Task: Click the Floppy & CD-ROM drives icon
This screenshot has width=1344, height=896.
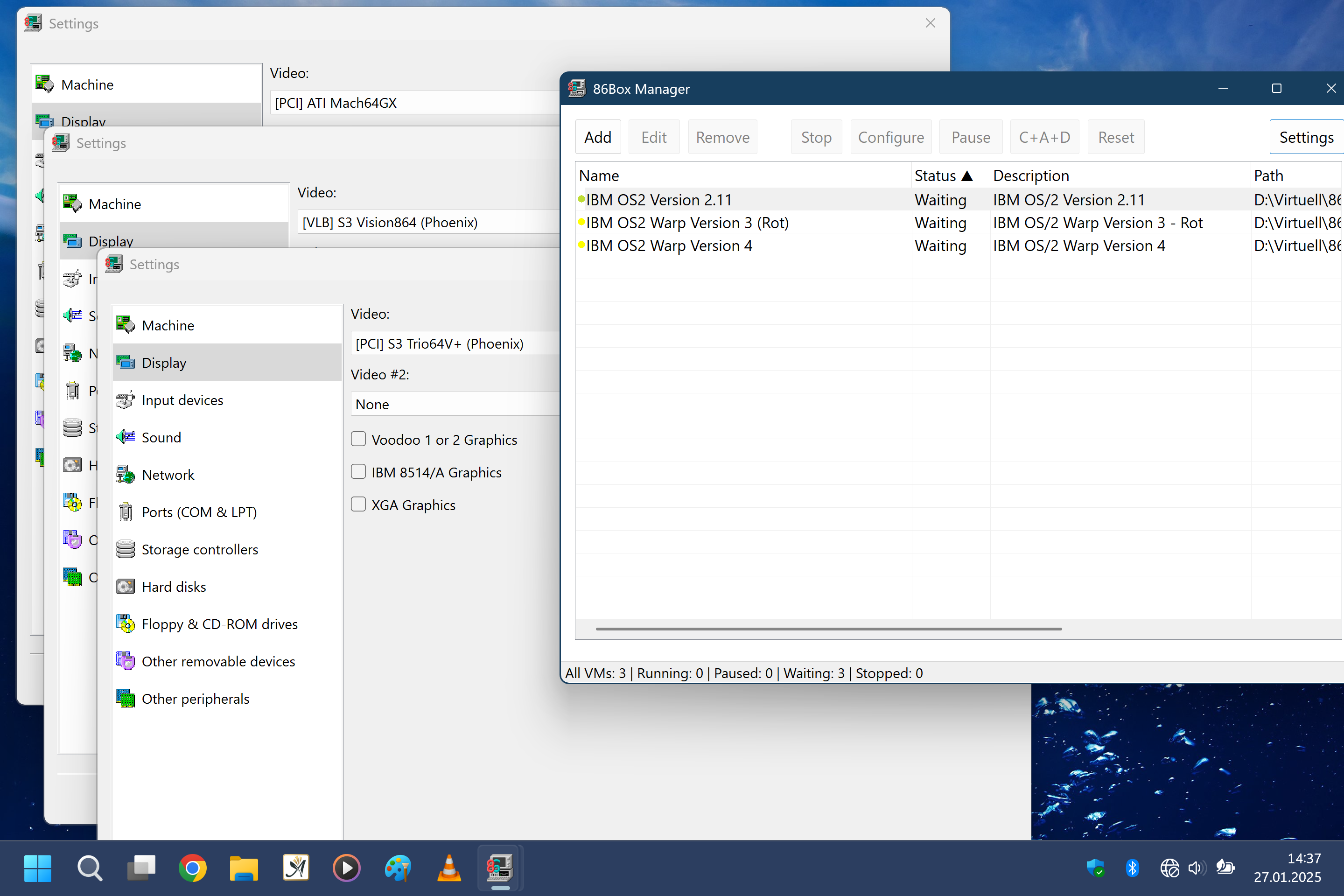Action: (125, 624)
